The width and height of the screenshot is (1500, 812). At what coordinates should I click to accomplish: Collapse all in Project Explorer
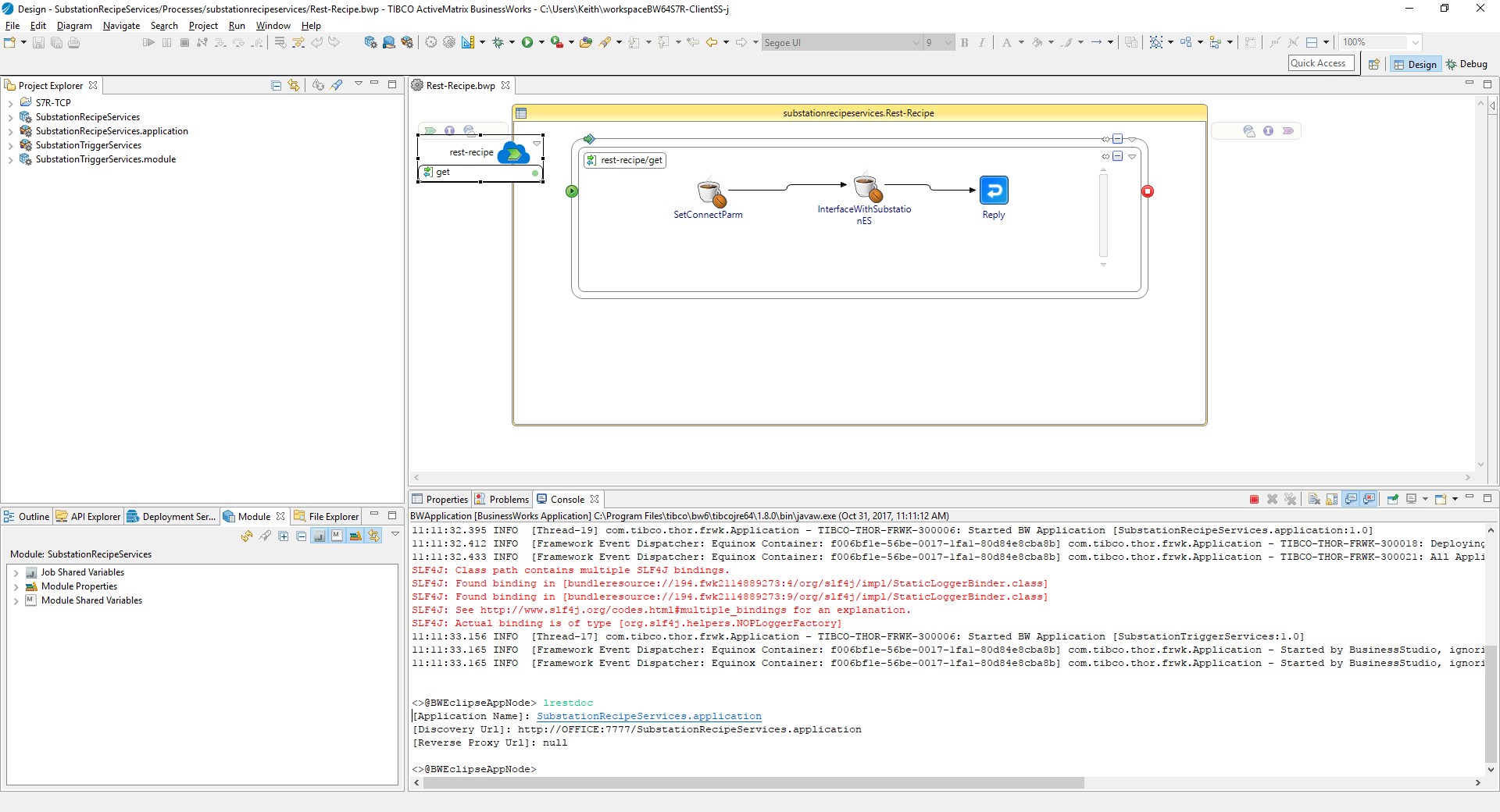(x=276, y=86)
